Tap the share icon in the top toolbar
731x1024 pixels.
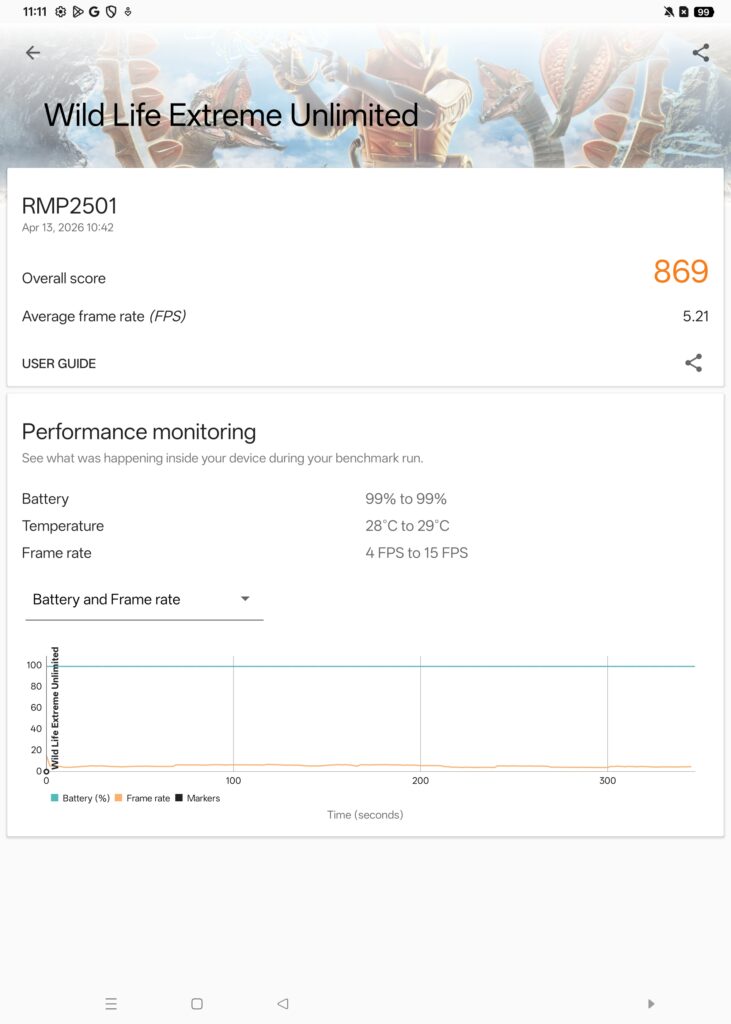[701, 52]
